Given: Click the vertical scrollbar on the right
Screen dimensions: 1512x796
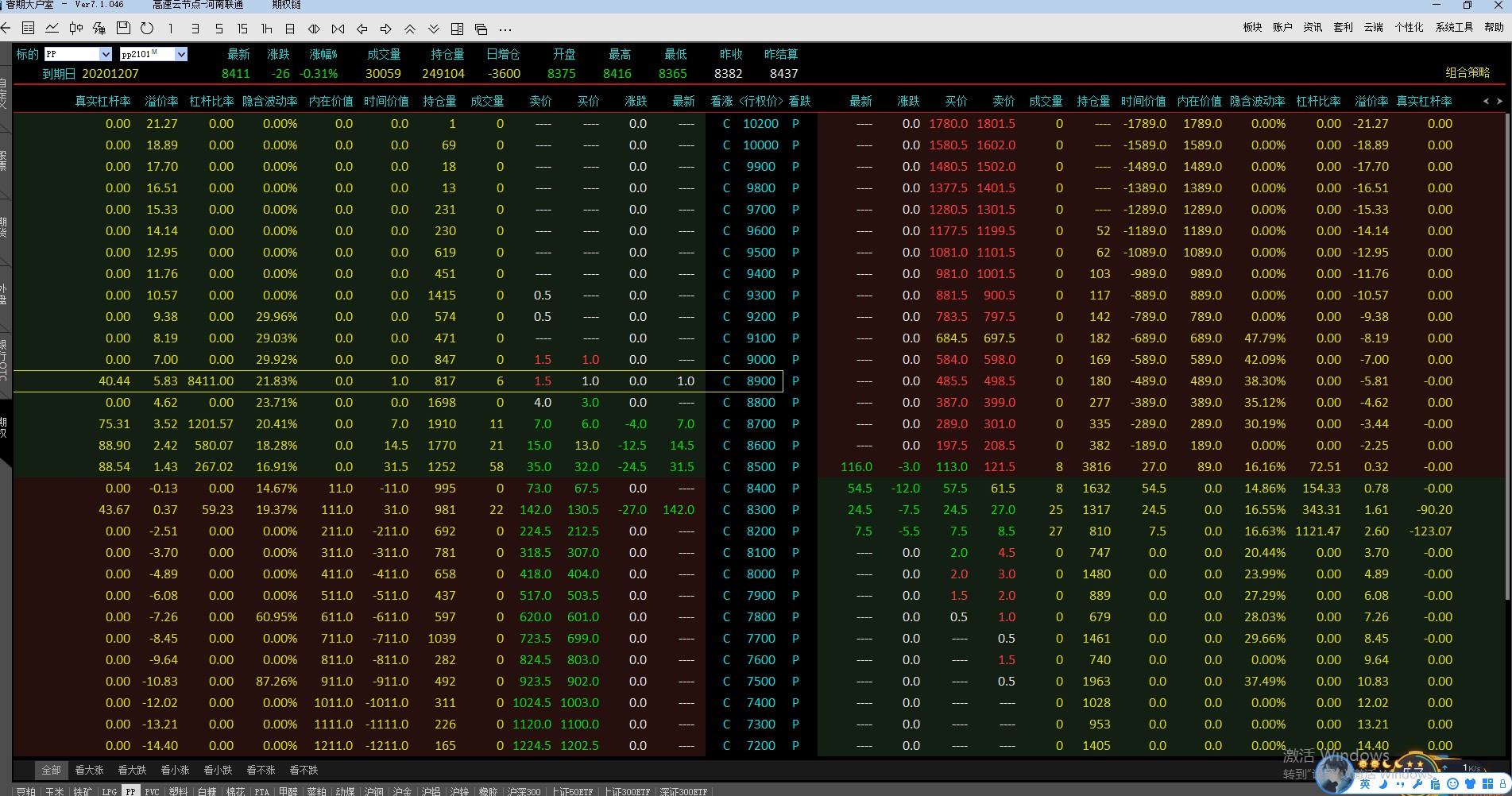Looking at the screenshot, I should pos(1507,357).
